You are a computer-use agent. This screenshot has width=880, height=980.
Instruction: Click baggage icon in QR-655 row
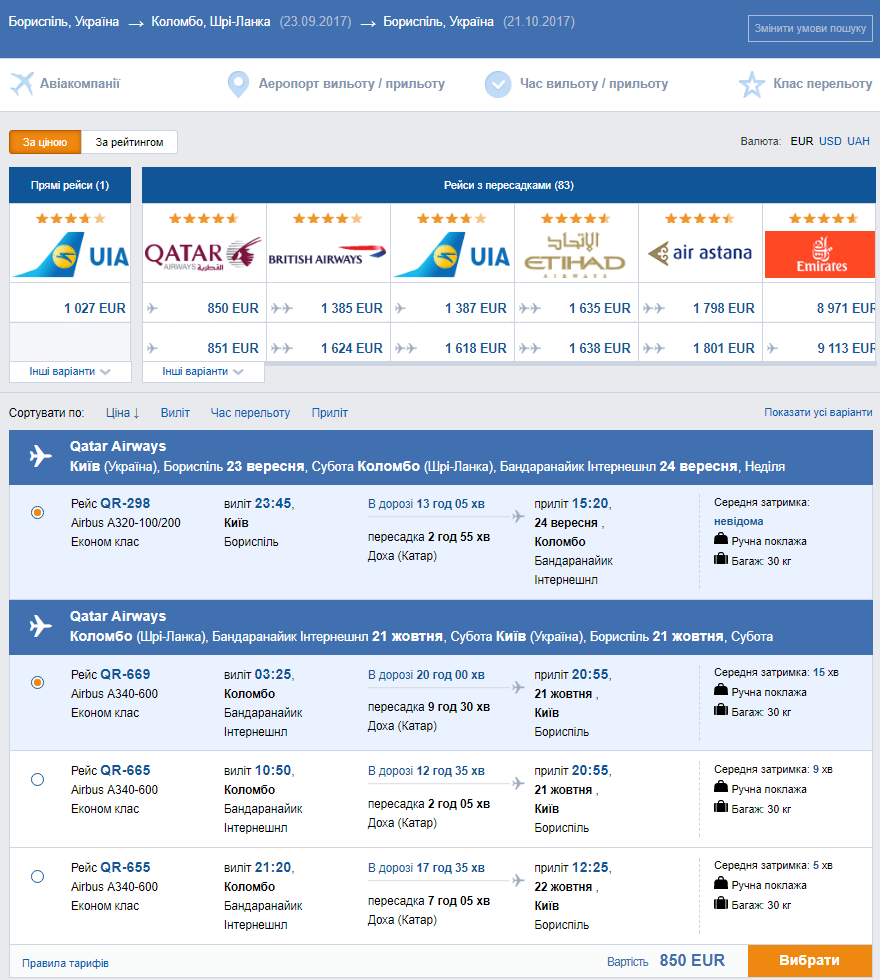(721, 903)
